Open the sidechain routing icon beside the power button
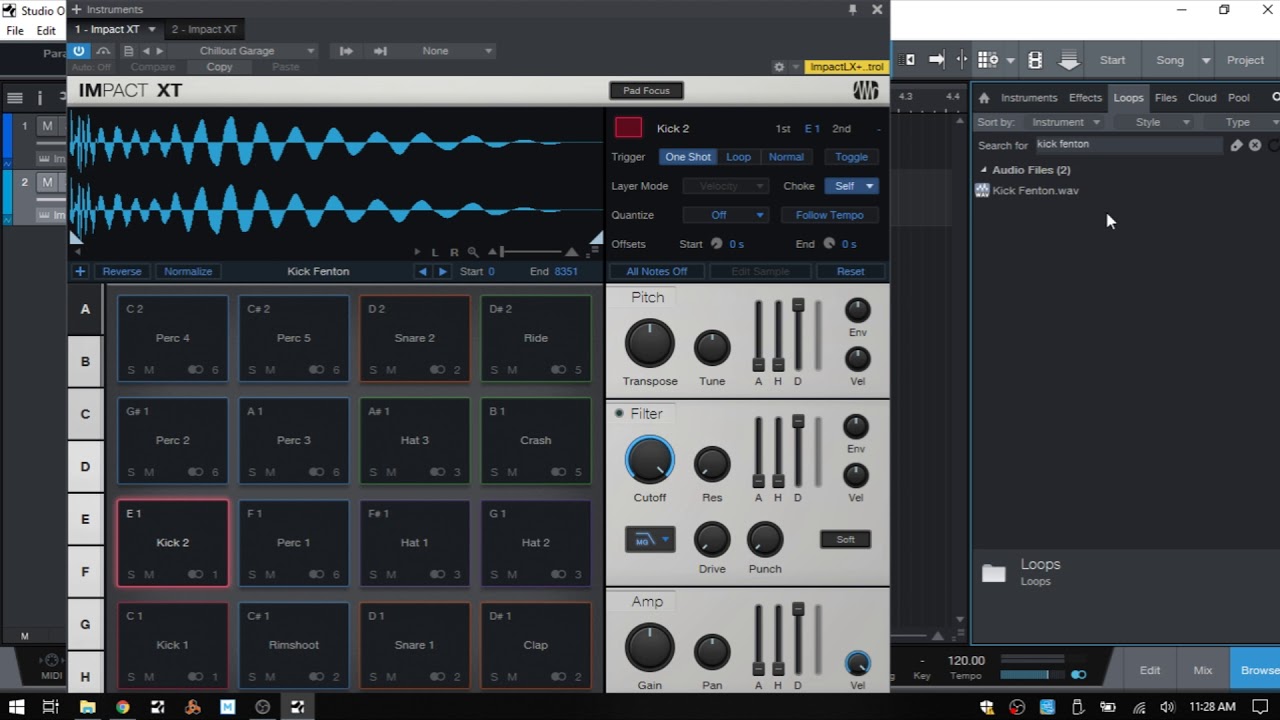 (x=103, y=51)
